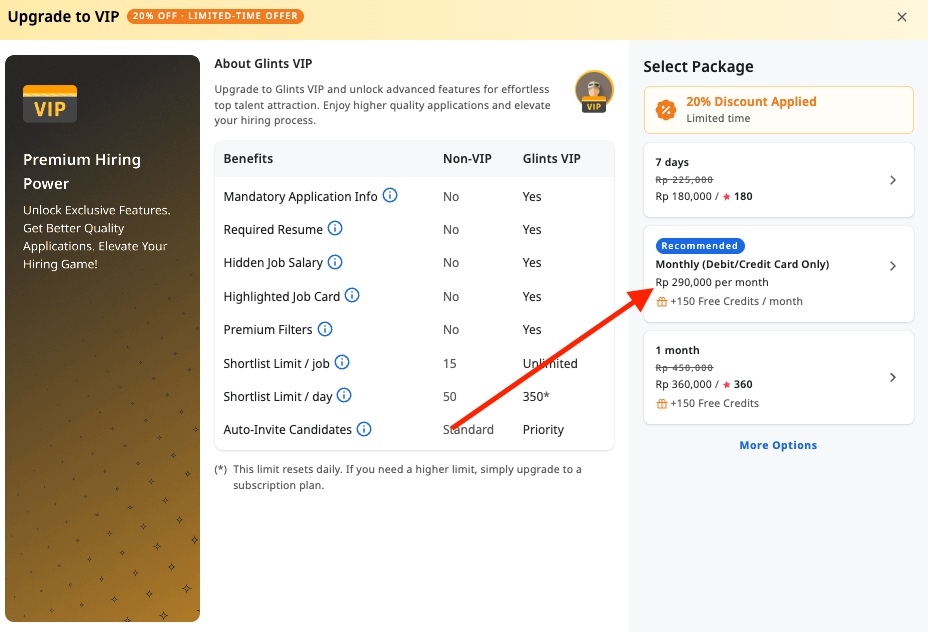The height and width of the screenshot is (632, 928).
Task: Click the strikethrough Rp 450,000 price
Action: point(684,367)
